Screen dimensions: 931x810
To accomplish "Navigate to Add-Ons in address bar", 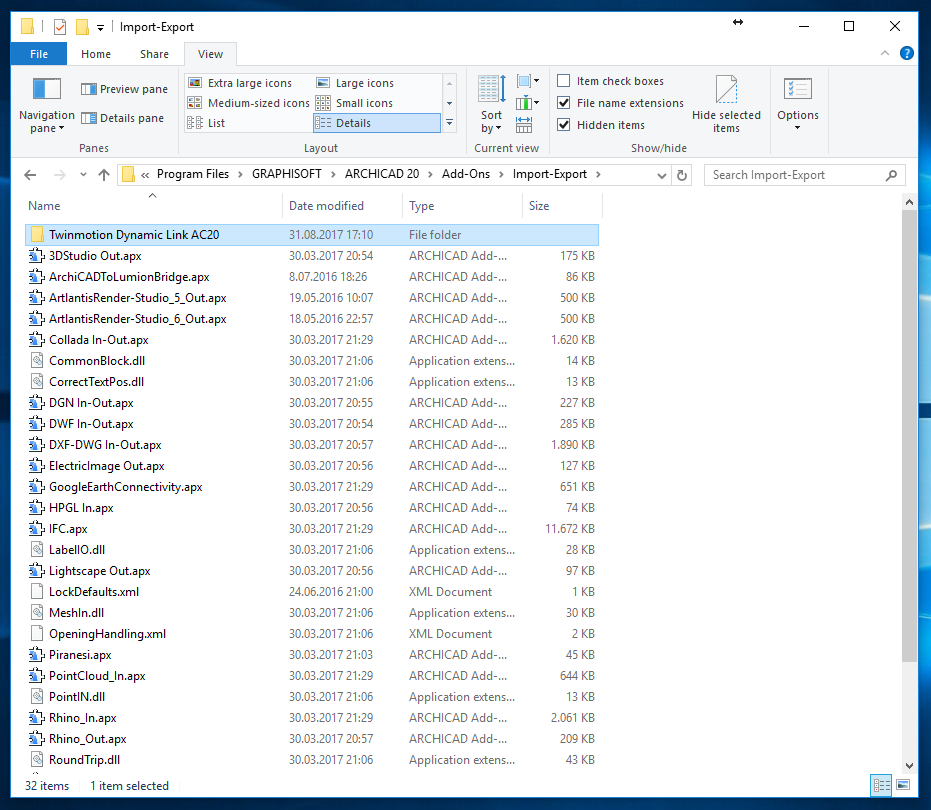I will click(466, 174).
